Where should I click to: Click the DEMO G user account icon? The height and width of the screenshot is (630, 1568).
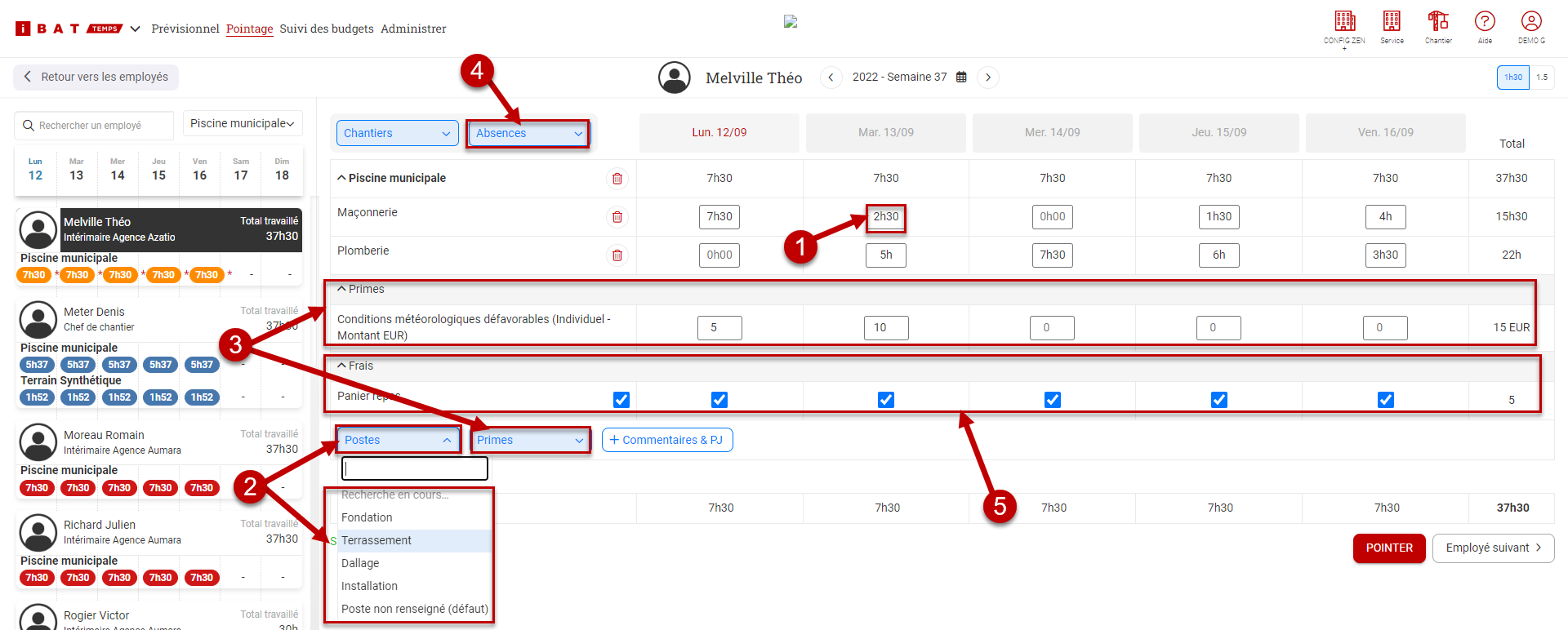tap(1531, 22)
